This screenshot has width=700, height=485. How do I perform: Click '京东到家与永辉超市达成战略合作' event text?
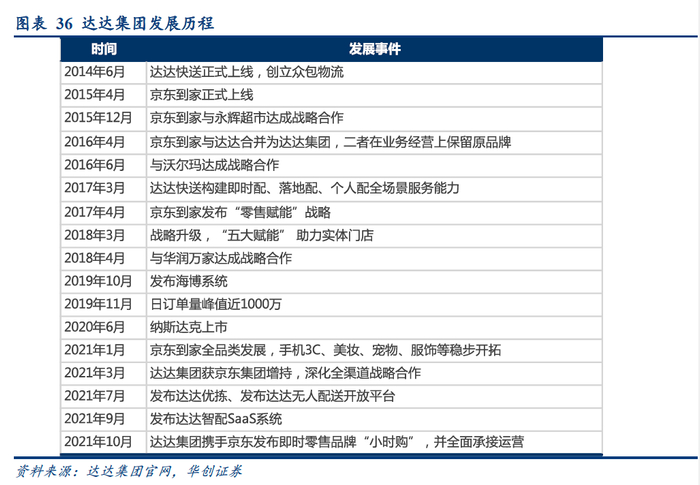tap(247, 118)
